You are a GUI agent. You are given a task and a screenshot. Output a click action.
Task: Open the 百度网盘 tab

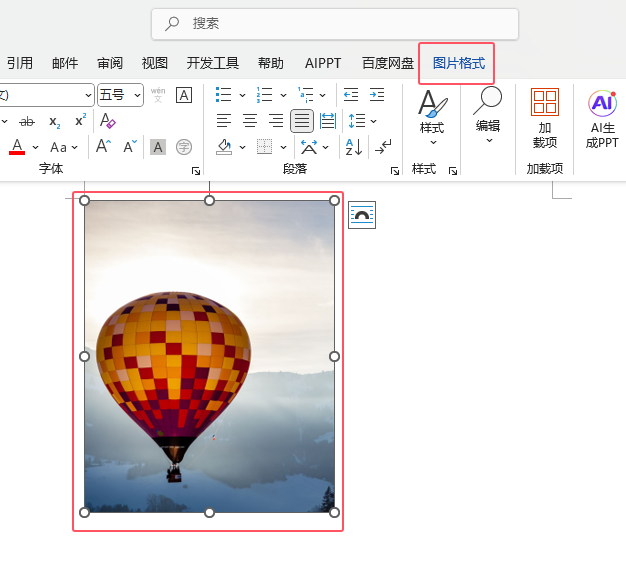pyautogui.click(x=388, y=63)
